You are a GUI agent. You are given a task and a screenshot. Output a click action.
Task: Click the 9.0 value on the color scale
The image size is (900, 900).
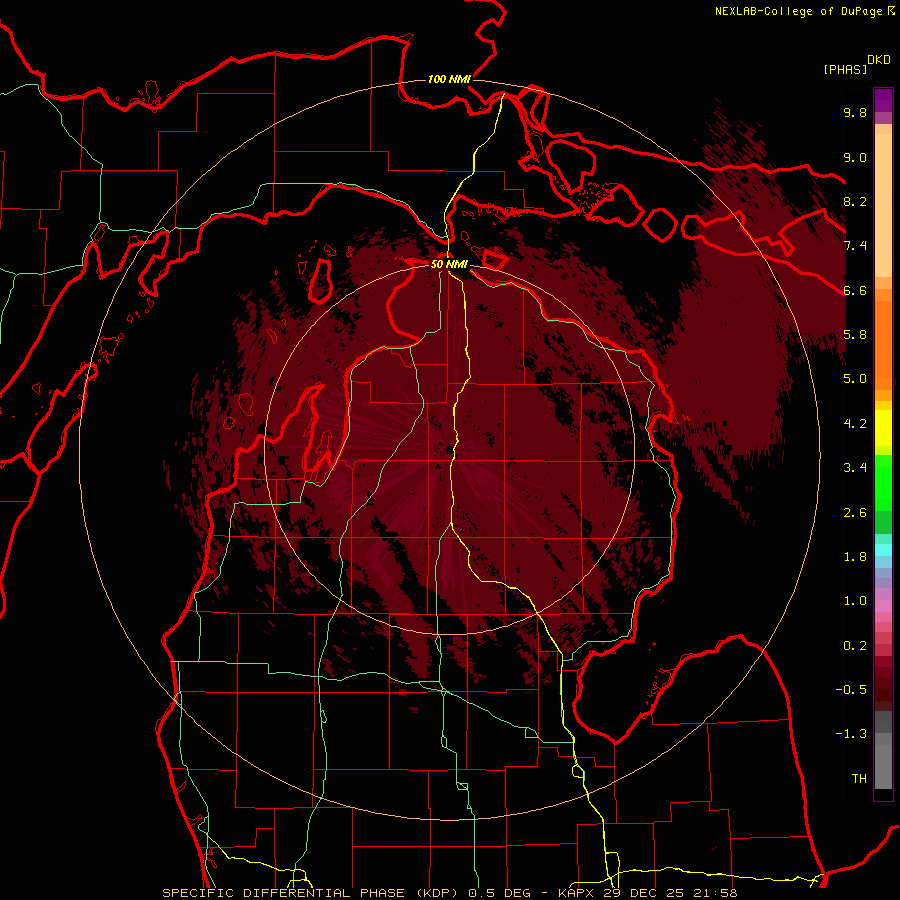tap(855, 157)
